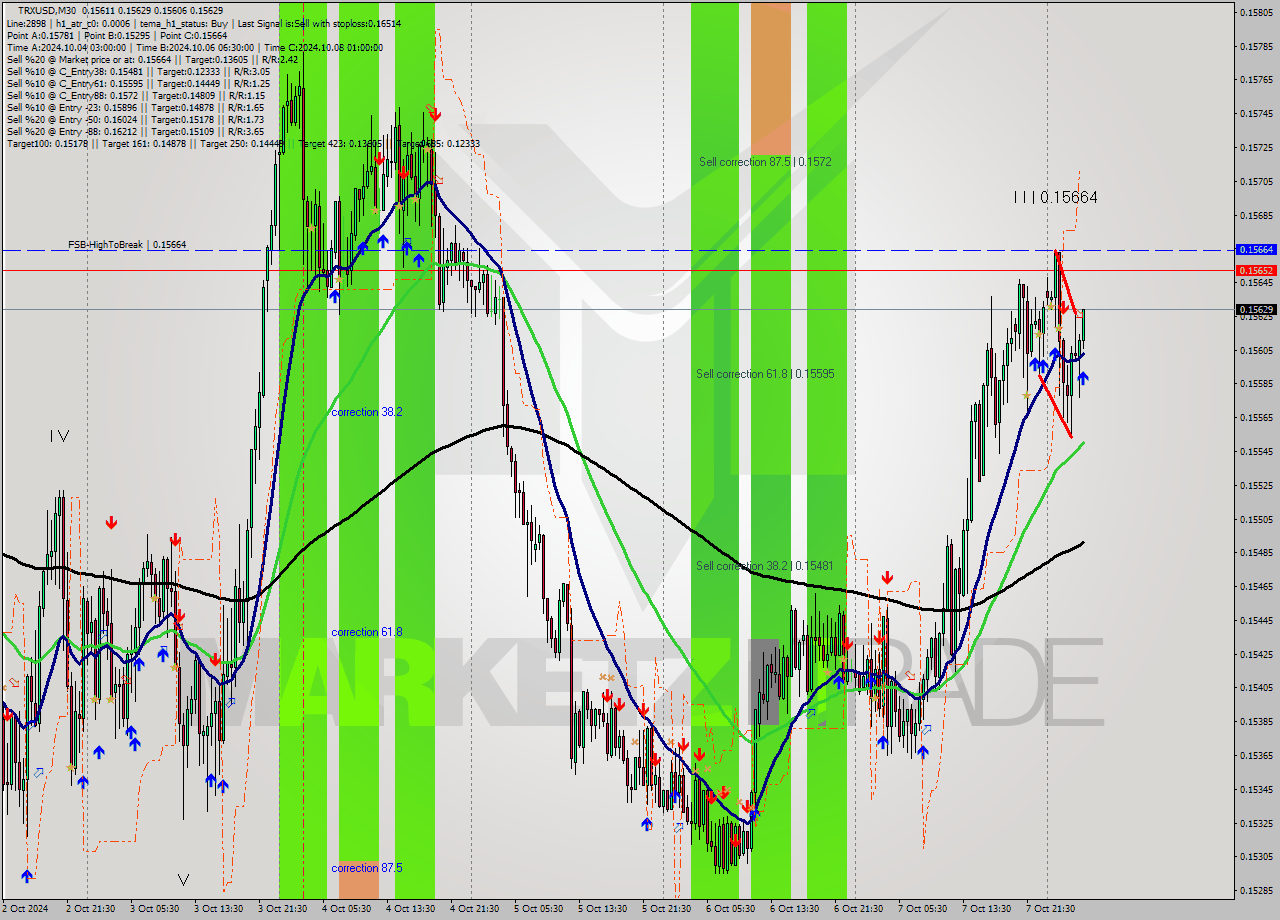
Task: Select the '6 Oct 21:30' time label
Action: click(858, 908)
